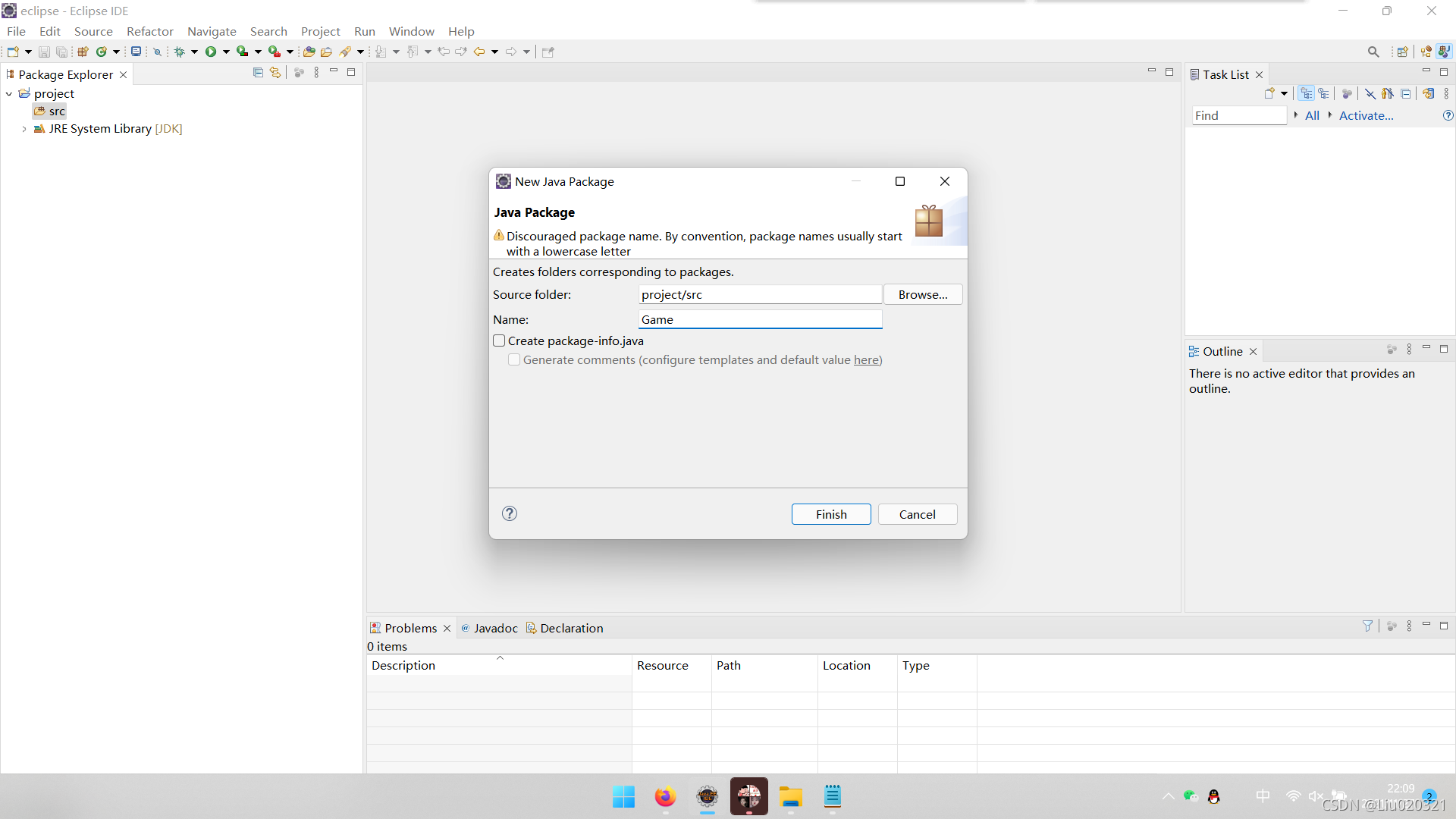Collapse the project tree node
The height and width of the screenshot is (819, 1456).
coord(9,93)
